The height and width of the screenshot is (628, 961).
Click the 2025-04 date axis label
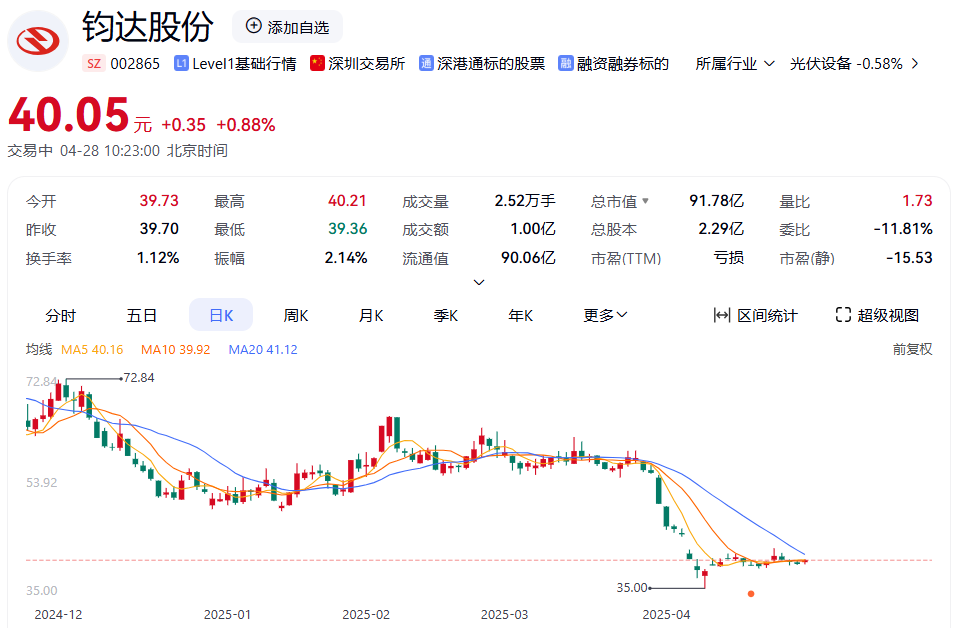tap(666, 615)
